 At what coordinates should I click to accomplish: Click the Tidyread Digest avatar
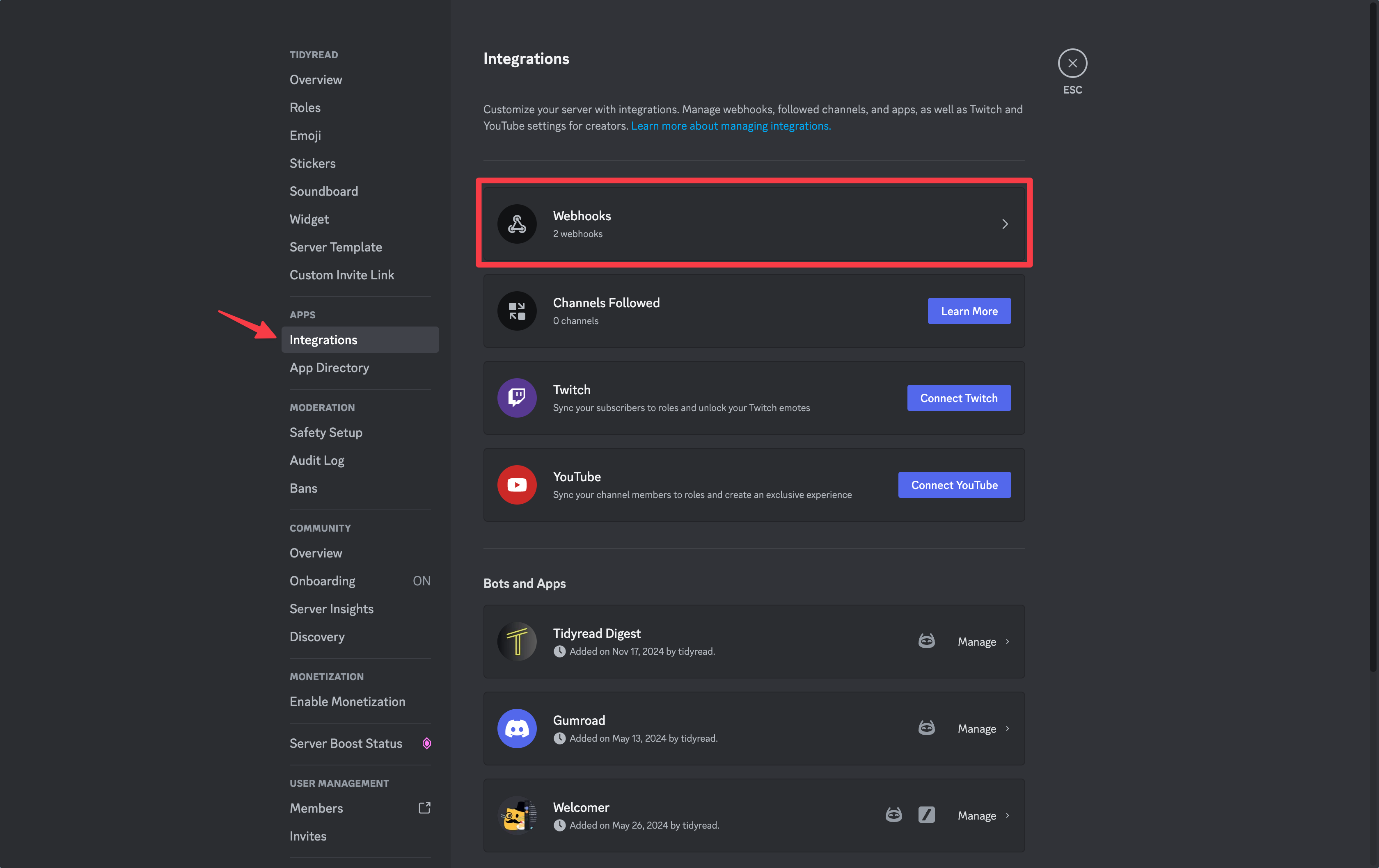point(517,642)
